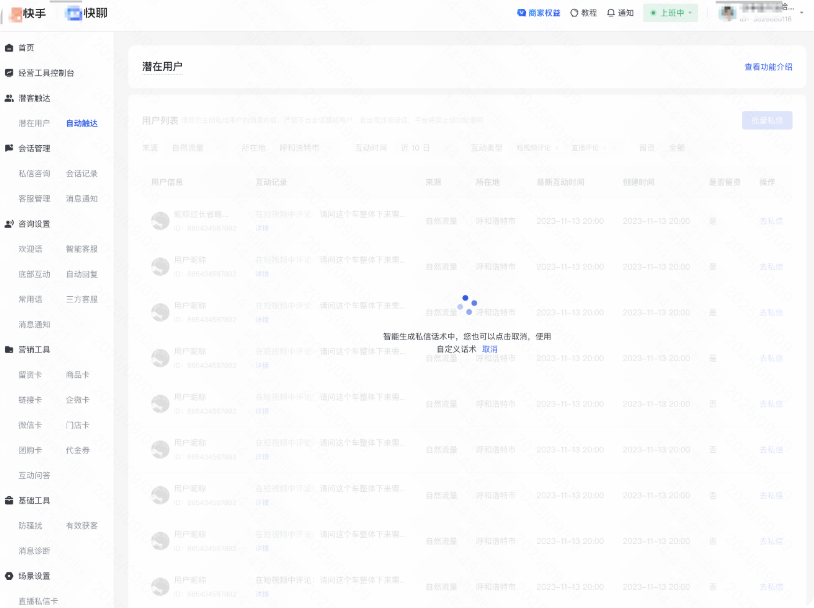The height and width of the screenshot is (608, 814).
Task: Click the 通知 bell icon in header
Action: [x=611, y=13]
